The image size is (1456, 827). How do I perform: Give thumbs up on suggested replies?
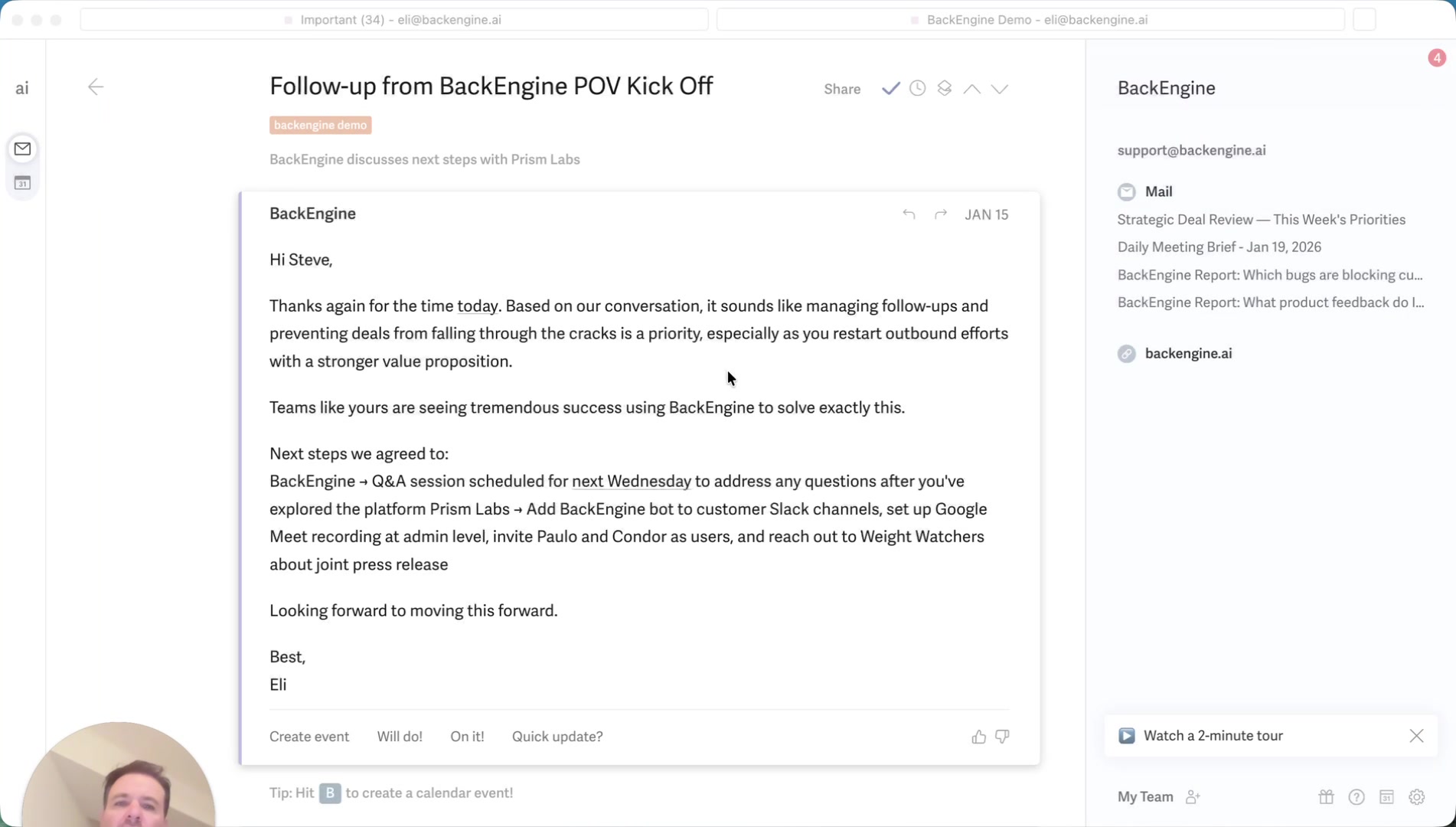click(978, 737)
